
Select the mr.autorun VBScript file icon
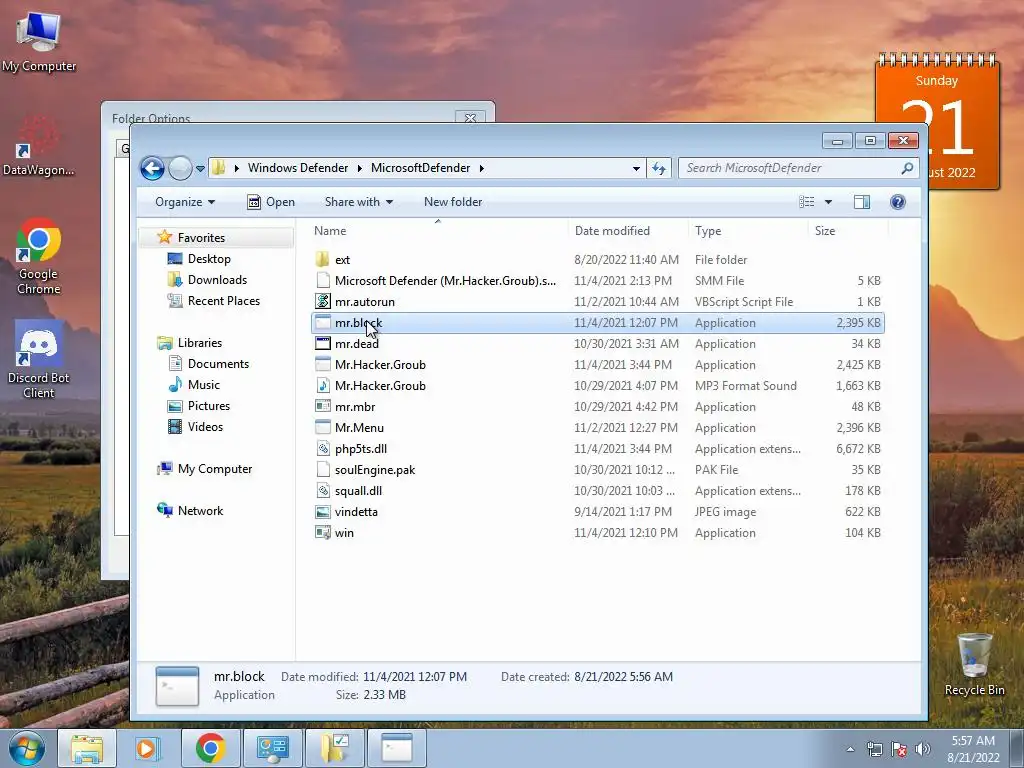[x=323, y=301]
